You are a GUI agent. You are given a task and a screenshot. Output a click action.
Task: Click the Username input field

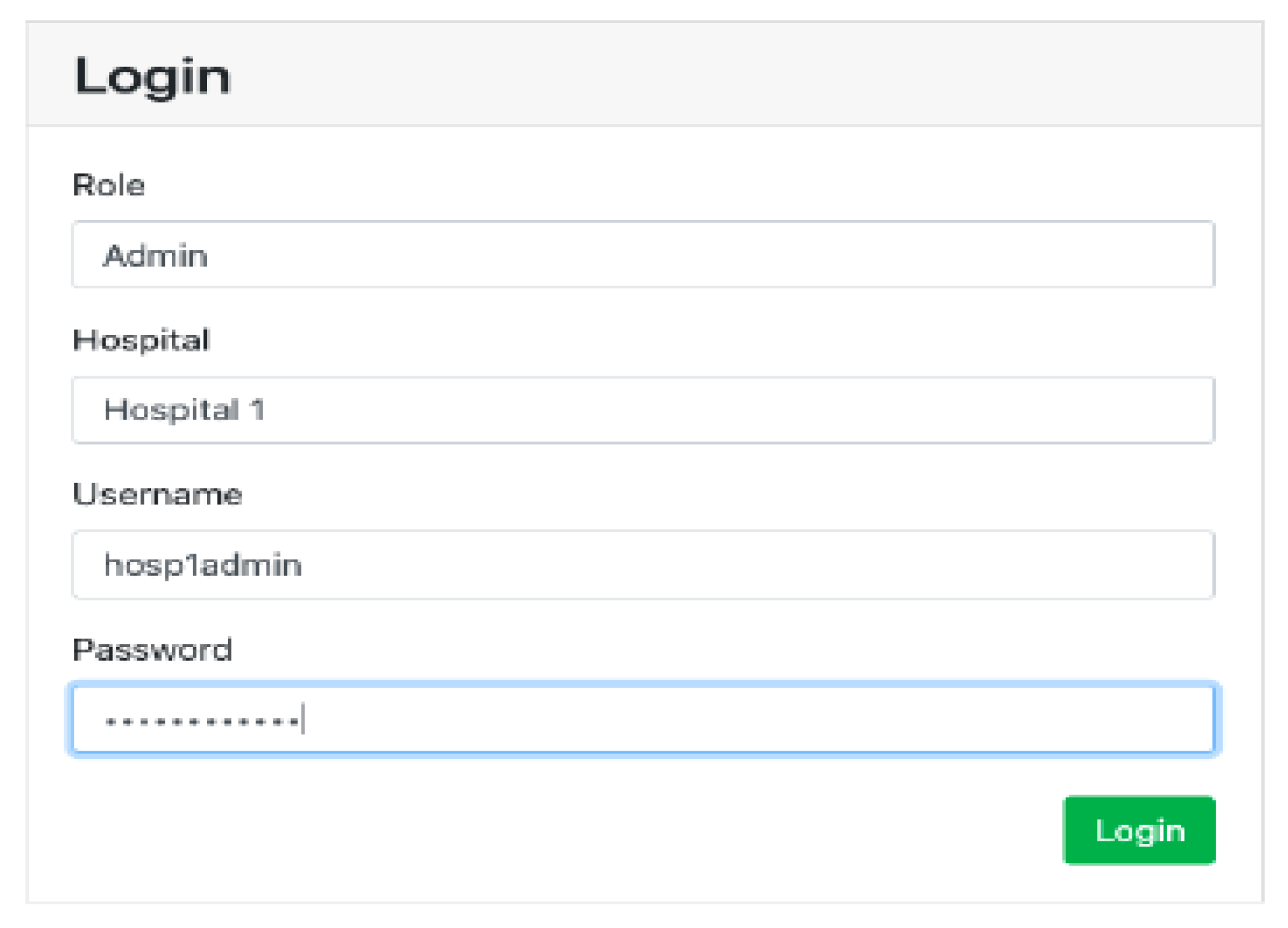click(x=642, y=565)
